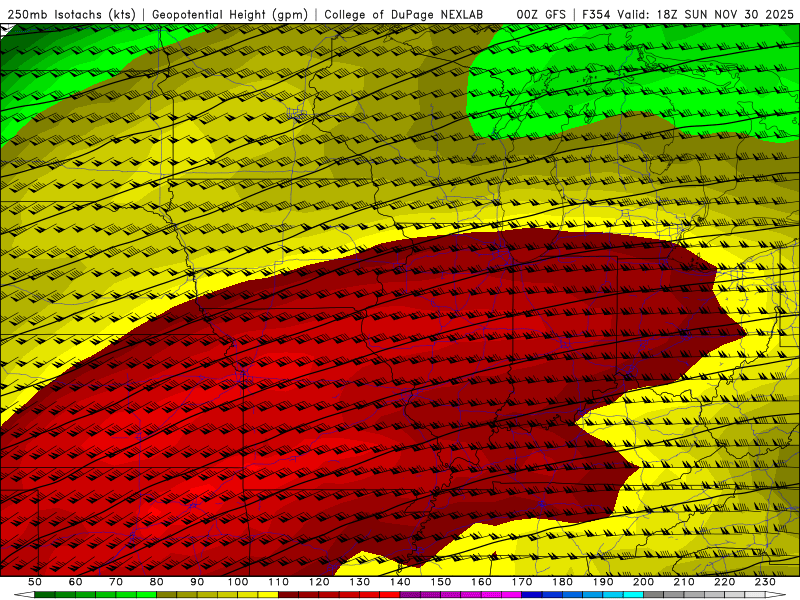Select the bright red legend swatch before 140
This screenshot has height=600, width=800.
(390, 595)
